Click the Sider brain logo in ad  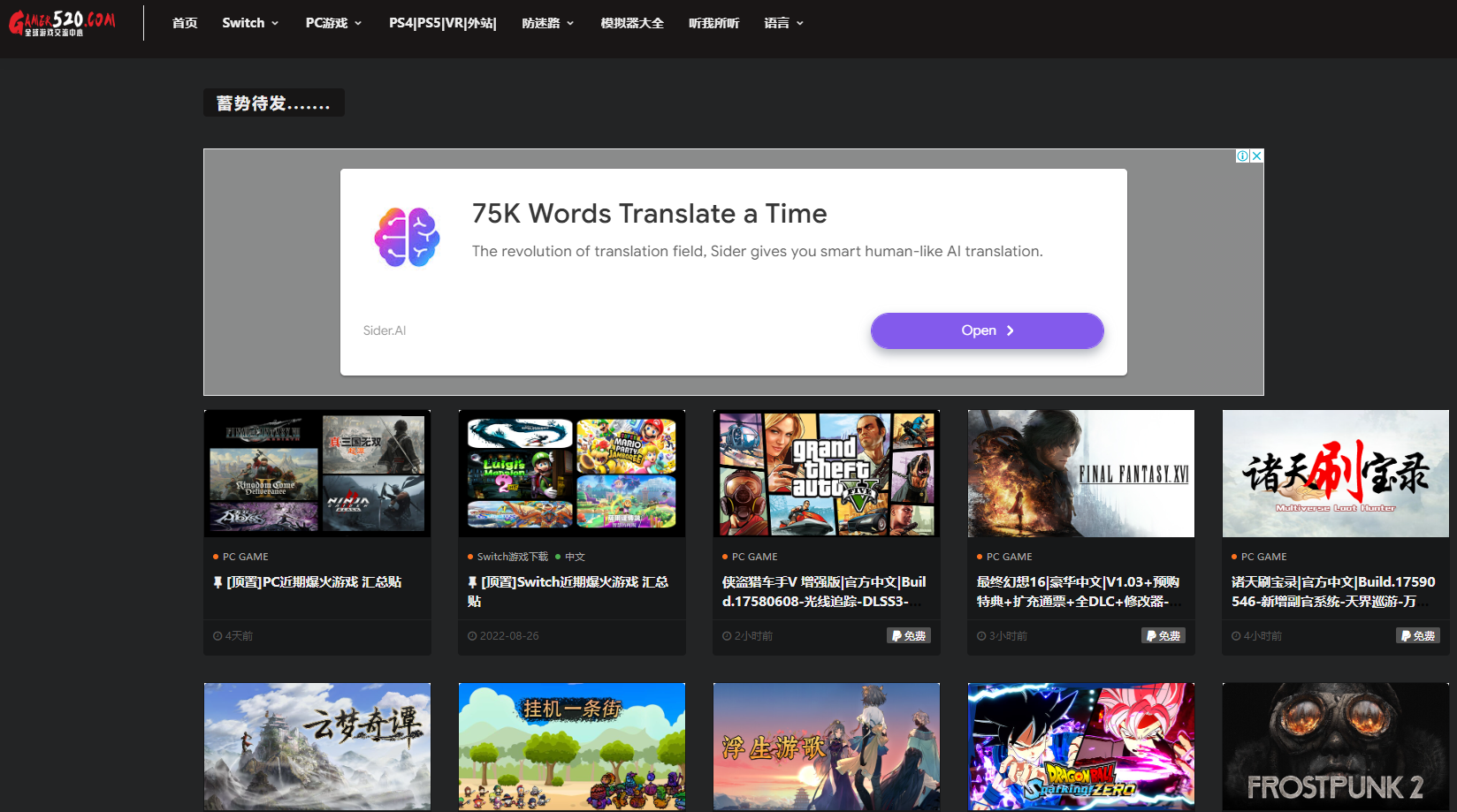[x=407, y=237]
